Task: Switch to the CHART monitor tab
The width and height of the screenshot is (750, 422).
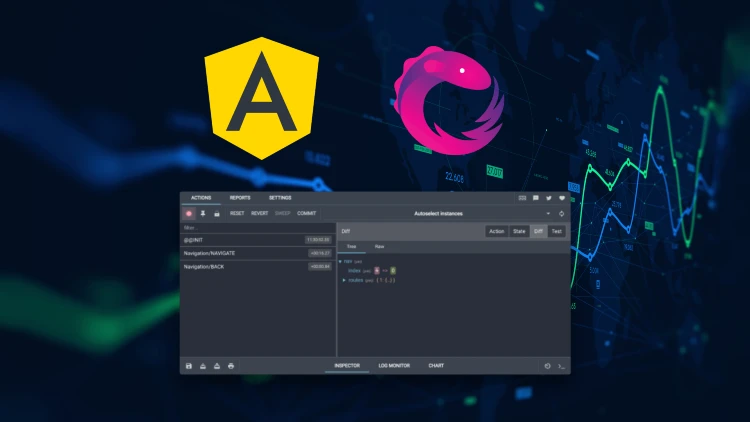Action: [x=436, y=366]
